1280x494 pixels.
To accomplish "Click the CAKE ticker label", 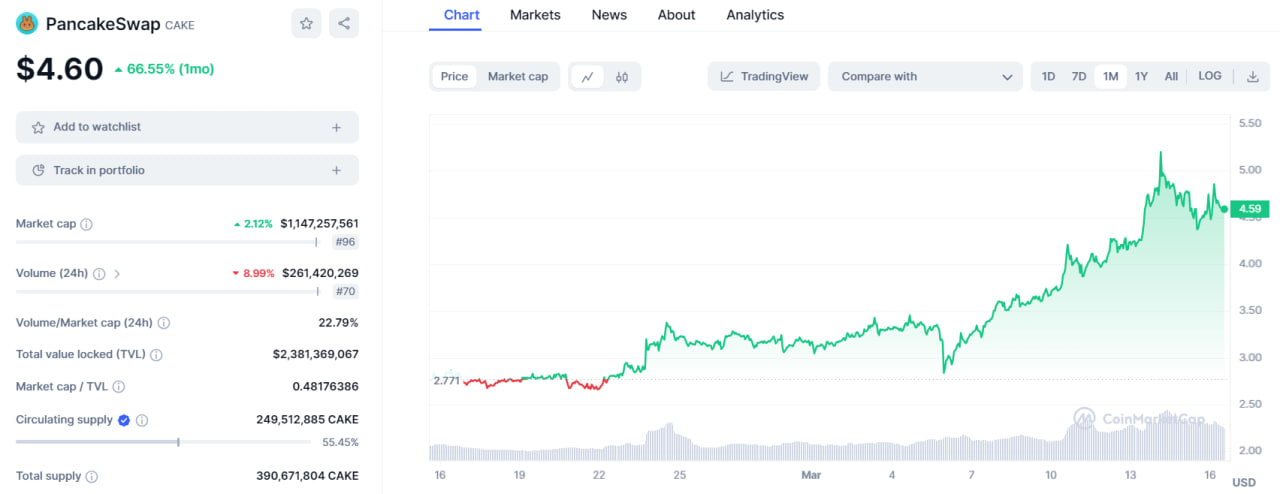I will (179, 25).
